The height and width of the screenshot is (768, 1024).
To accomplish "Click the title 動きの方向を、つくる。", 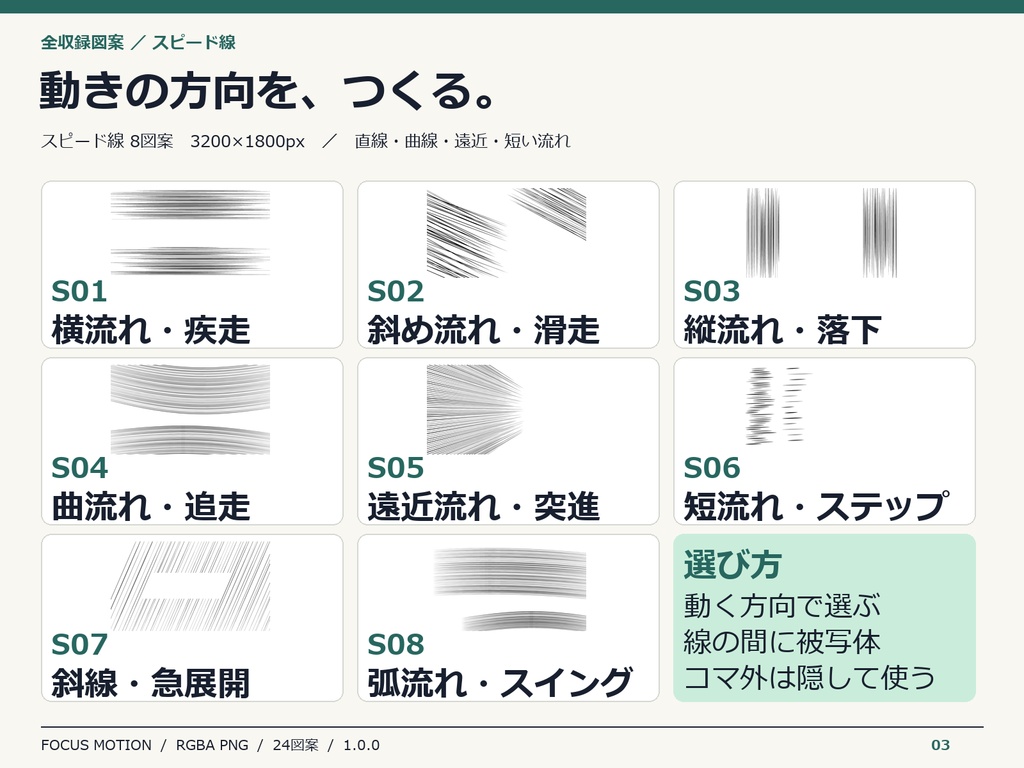I will 268,90.
